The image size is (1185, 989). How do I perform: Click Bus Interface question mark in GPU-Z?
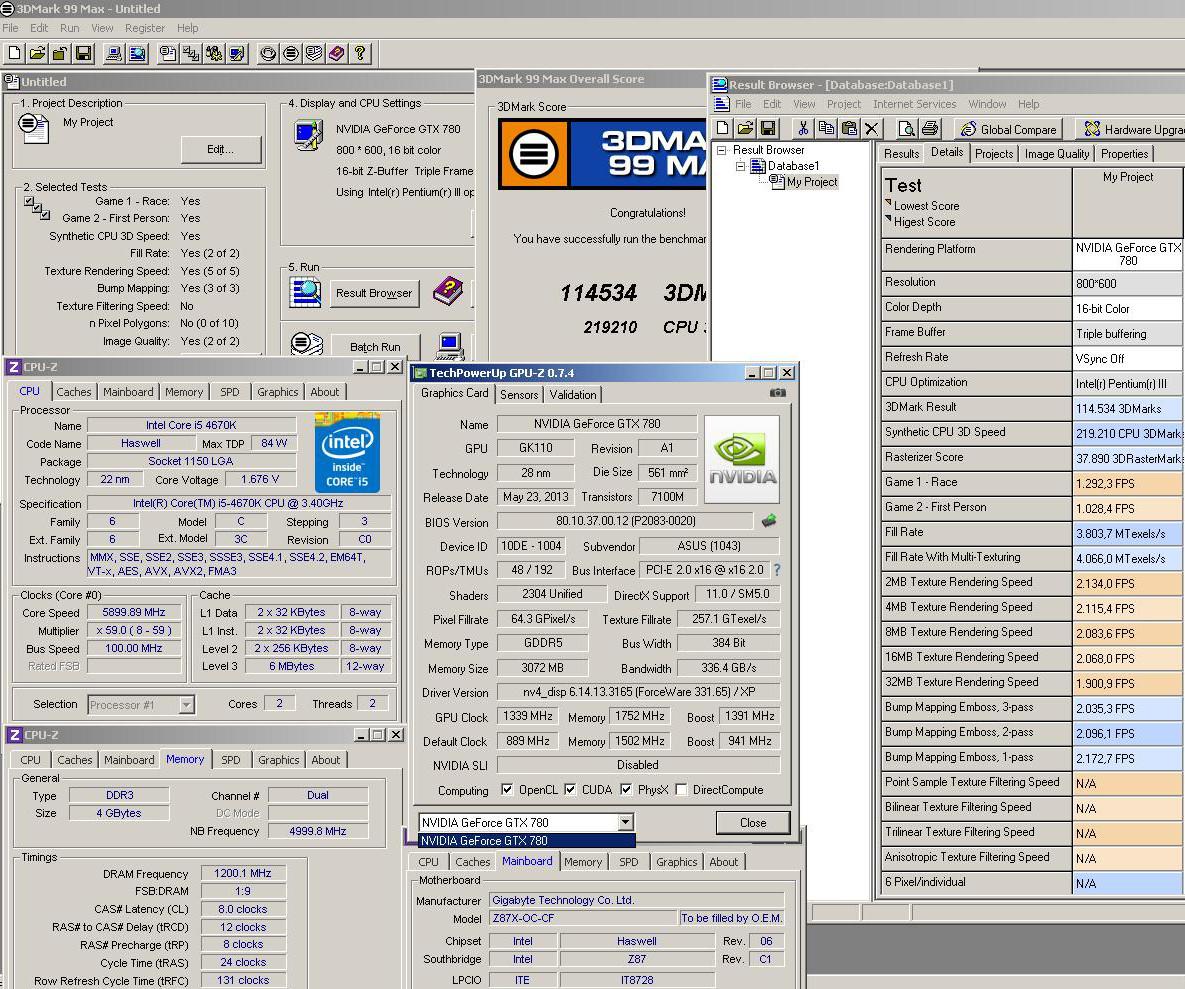pyautogui.click(x=777, y=570)
